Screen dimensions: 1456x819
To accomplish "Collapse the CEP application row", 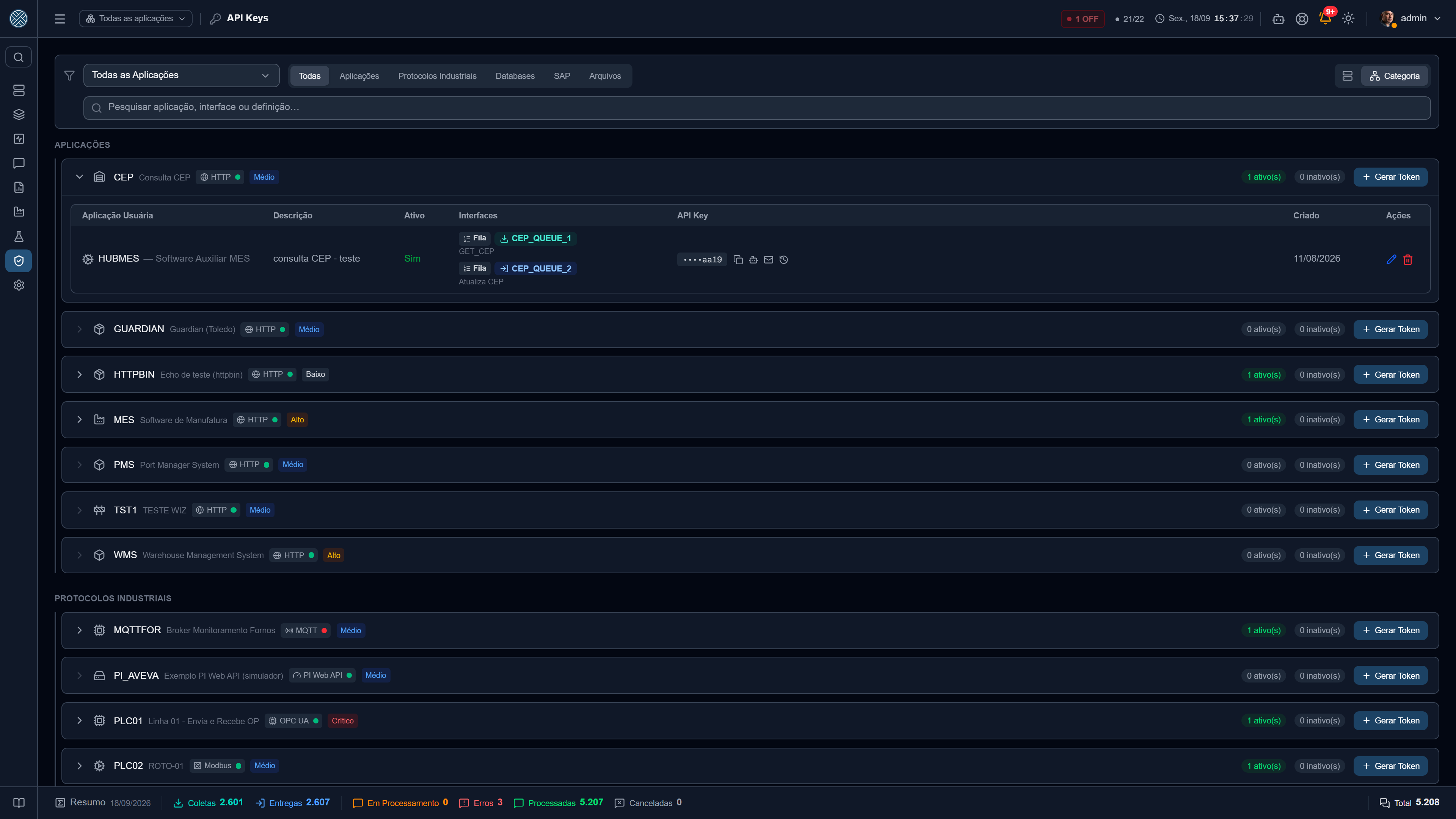I will 80,177.
